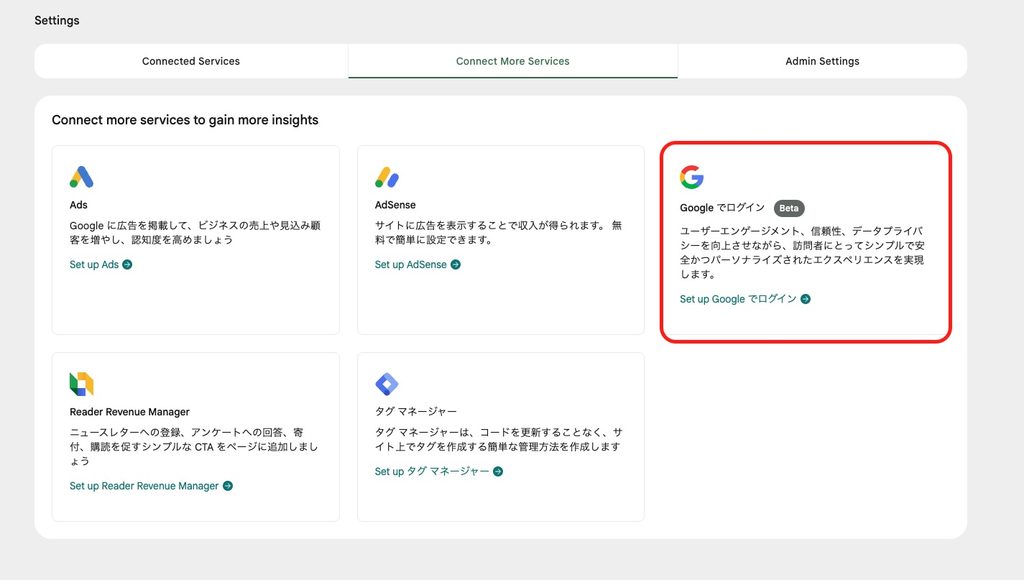Image resolution: width=1024 pixels, height=580 pixels.
Task: Click the AdSense logo icon
Action: coord(387,177)
